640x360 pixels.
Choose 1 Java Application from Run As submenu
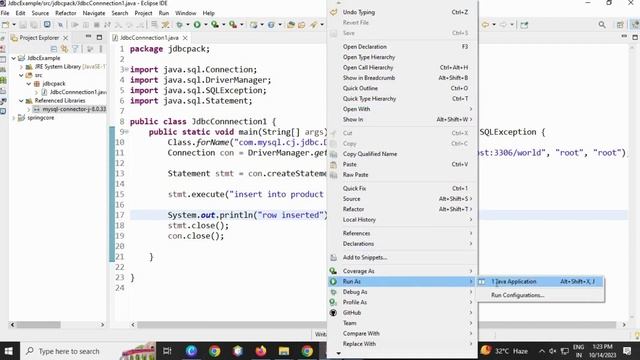[540, 282]
